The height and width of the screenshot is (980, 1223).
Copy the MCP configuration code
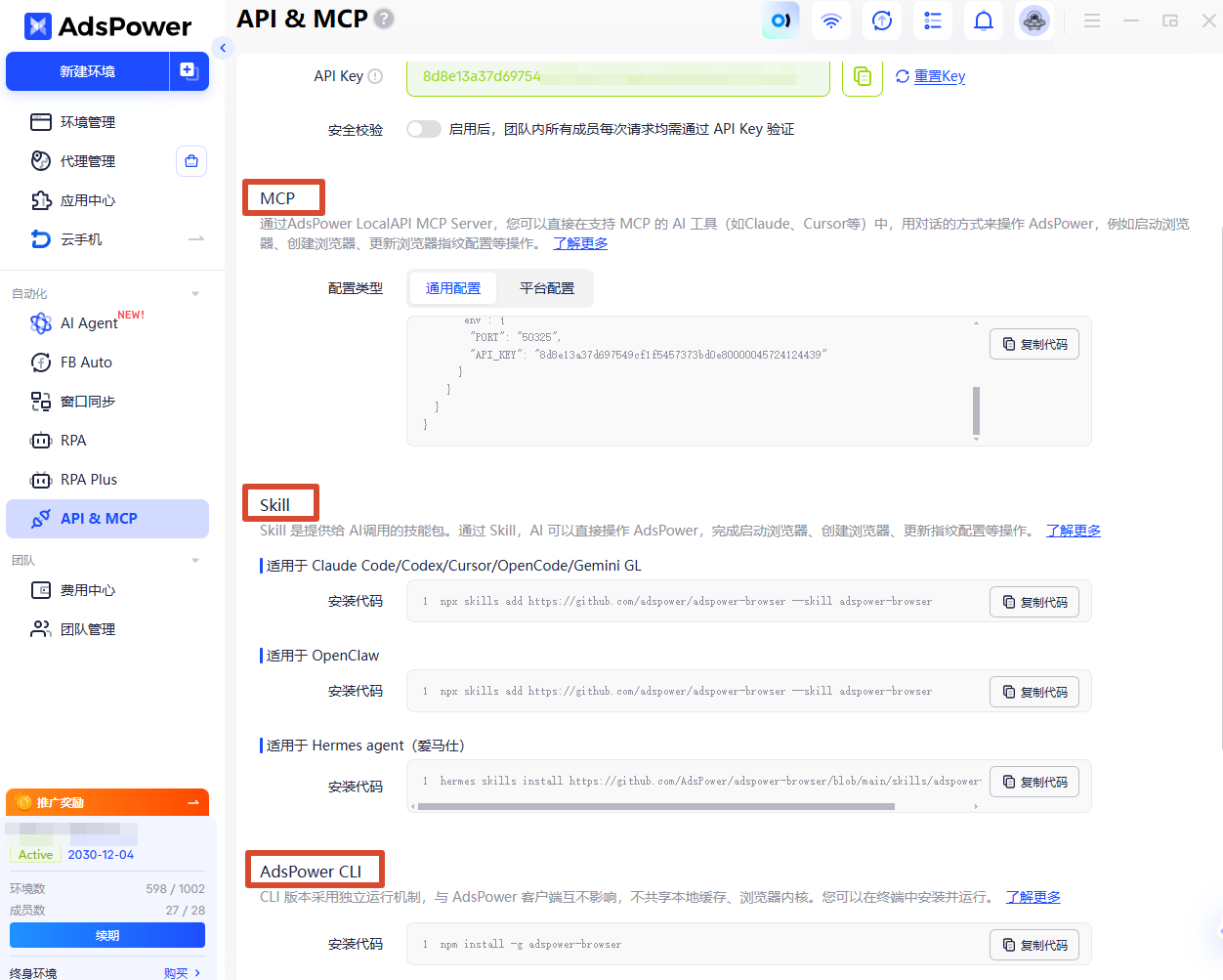[1034, 344]
